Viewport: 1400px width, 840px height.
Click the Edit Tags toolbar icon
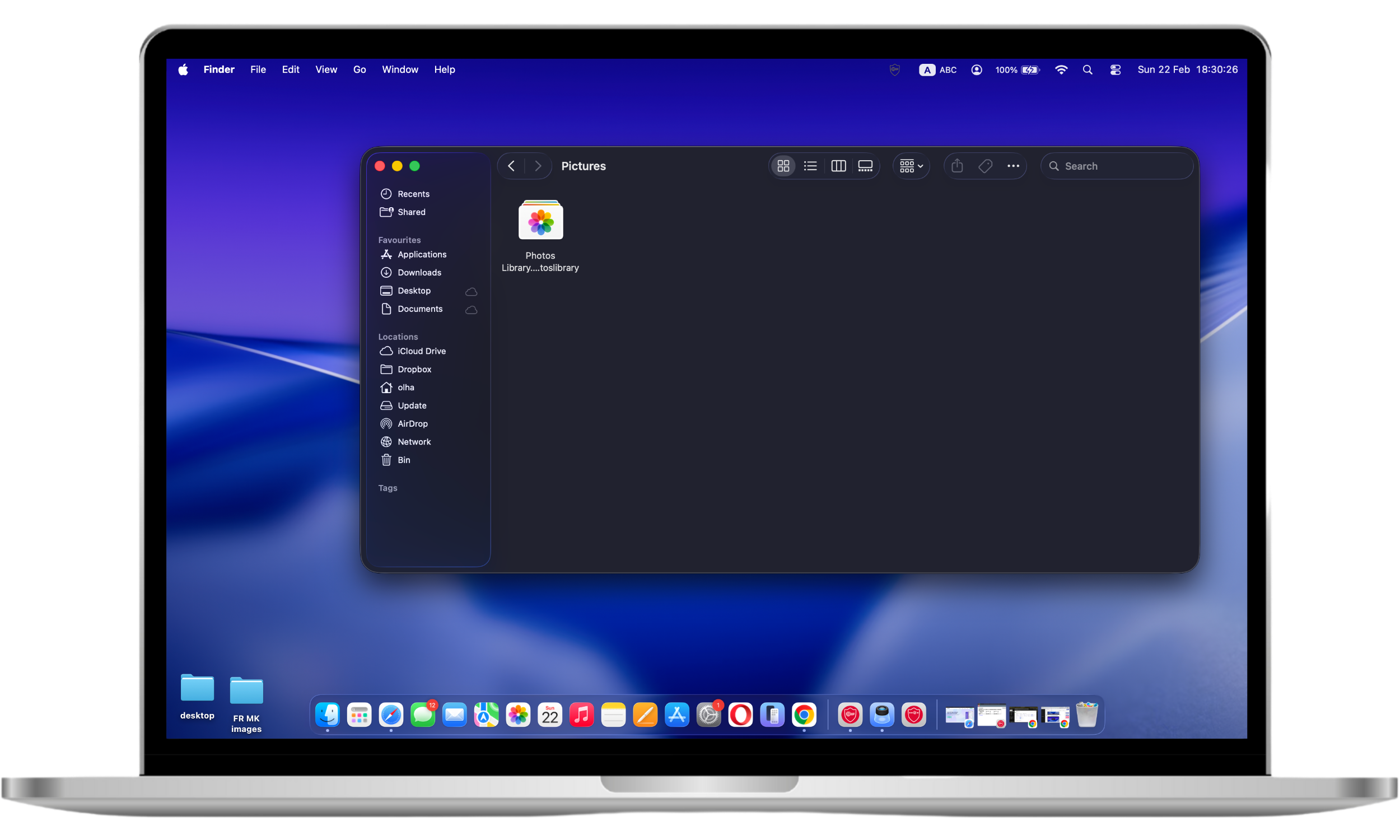tap(985, 166)
